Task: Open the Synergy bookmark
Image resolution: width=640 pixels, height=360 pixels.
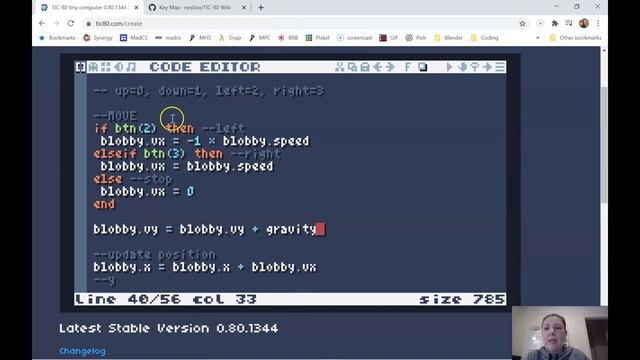Action: [x=98, y=38]
